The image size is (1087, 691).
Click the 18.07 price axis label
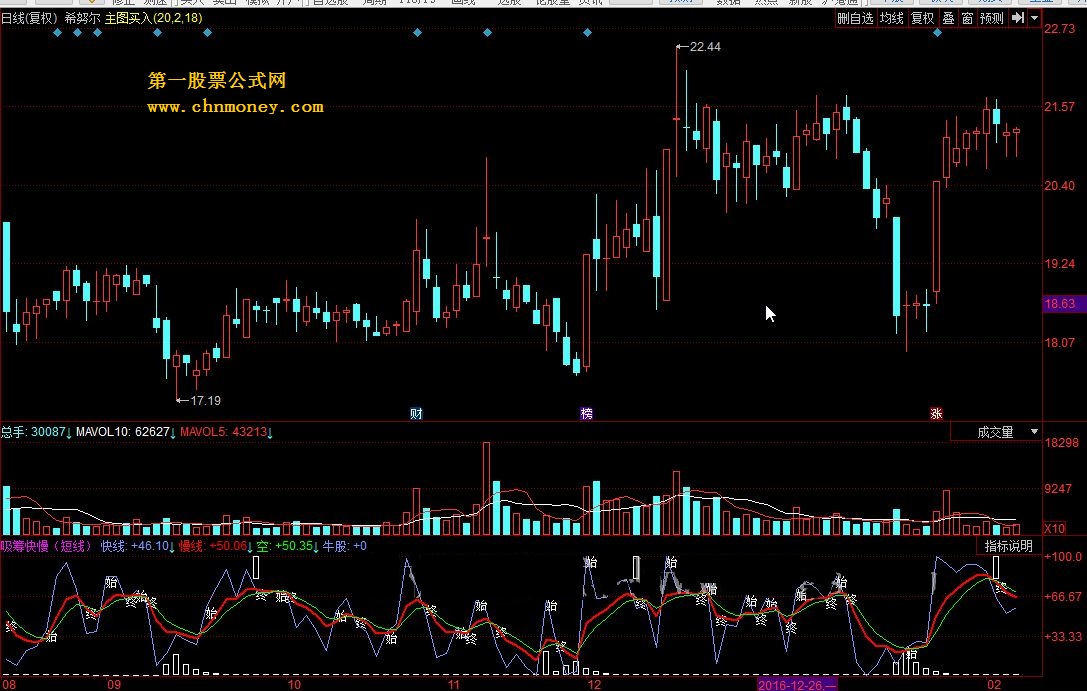tap(1059, 342)
